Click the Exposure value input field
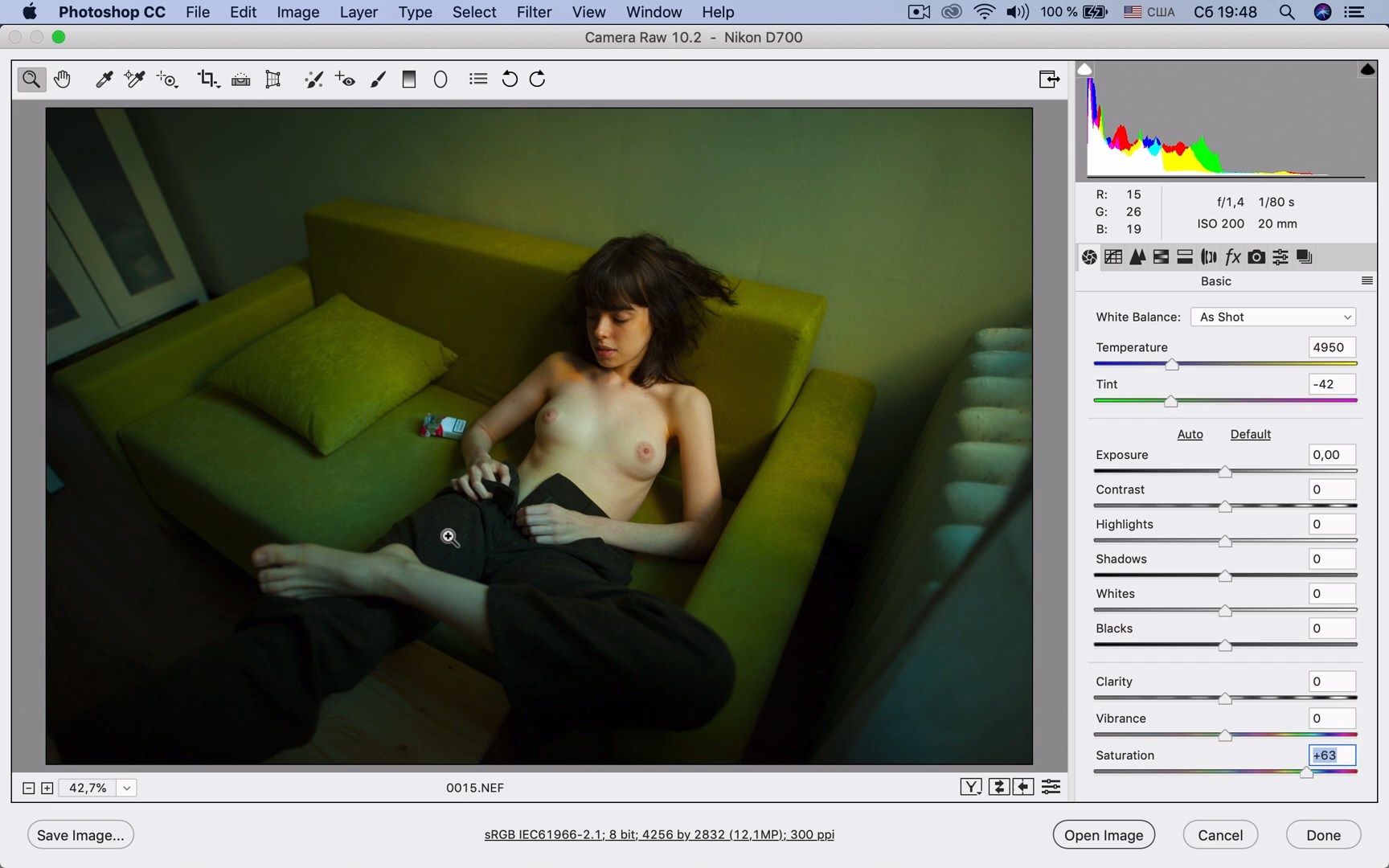The height and width of the screenshot is (868, 1389). pos(1331,455)
